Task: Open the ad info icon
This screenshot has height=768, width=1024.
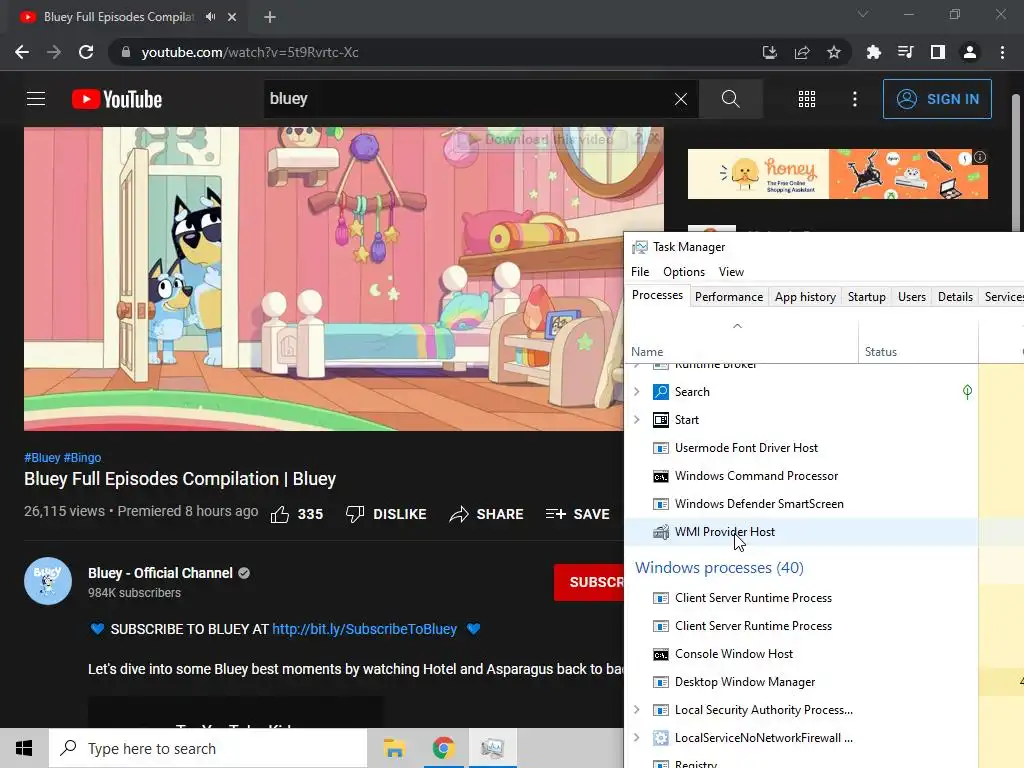Action: tap(980, 157)
